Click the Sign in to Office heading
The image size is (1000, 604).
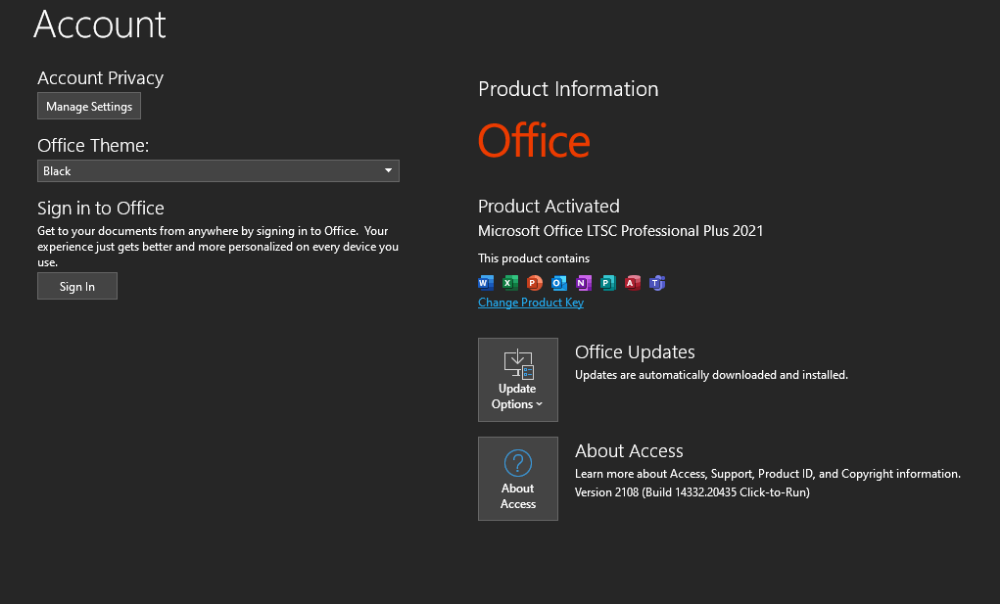tap(101, 209)
